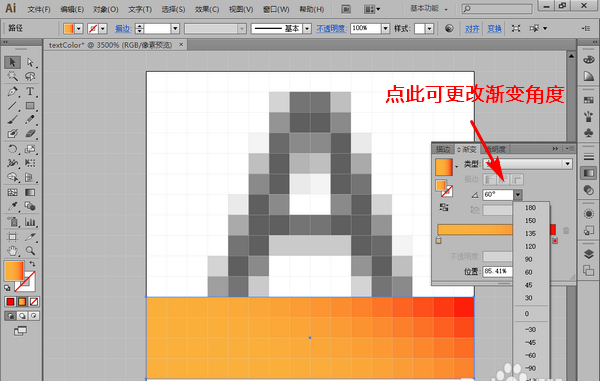Click 不透明度 link in control bar
600x381 pixels.
click(331, 28)
